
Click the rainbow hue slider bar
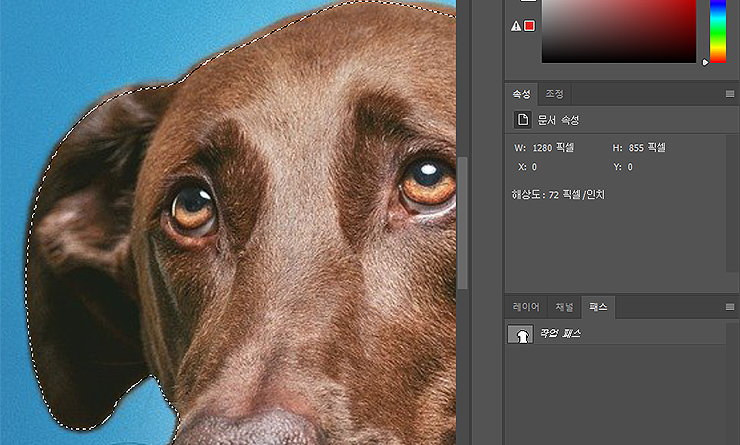pos(718,31)
